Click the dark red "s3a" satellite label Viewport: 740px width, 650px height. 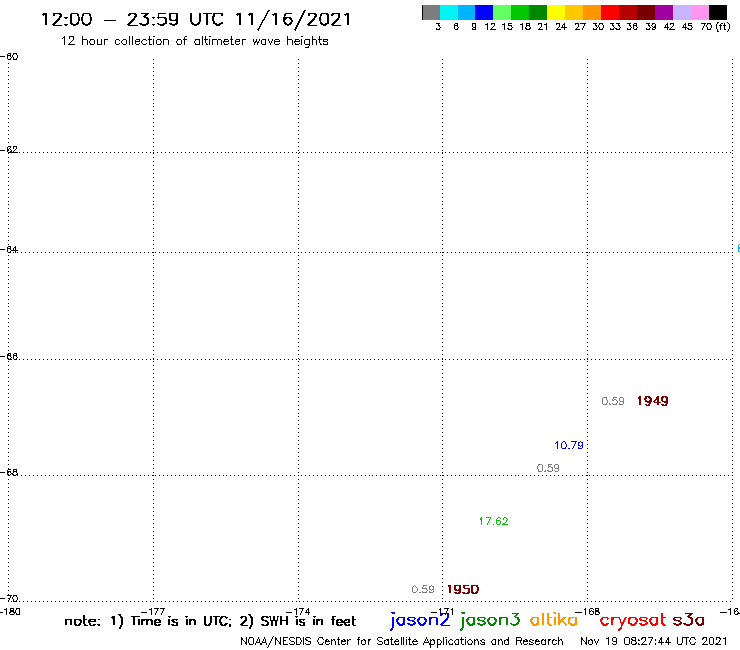[x=689, y=621]
